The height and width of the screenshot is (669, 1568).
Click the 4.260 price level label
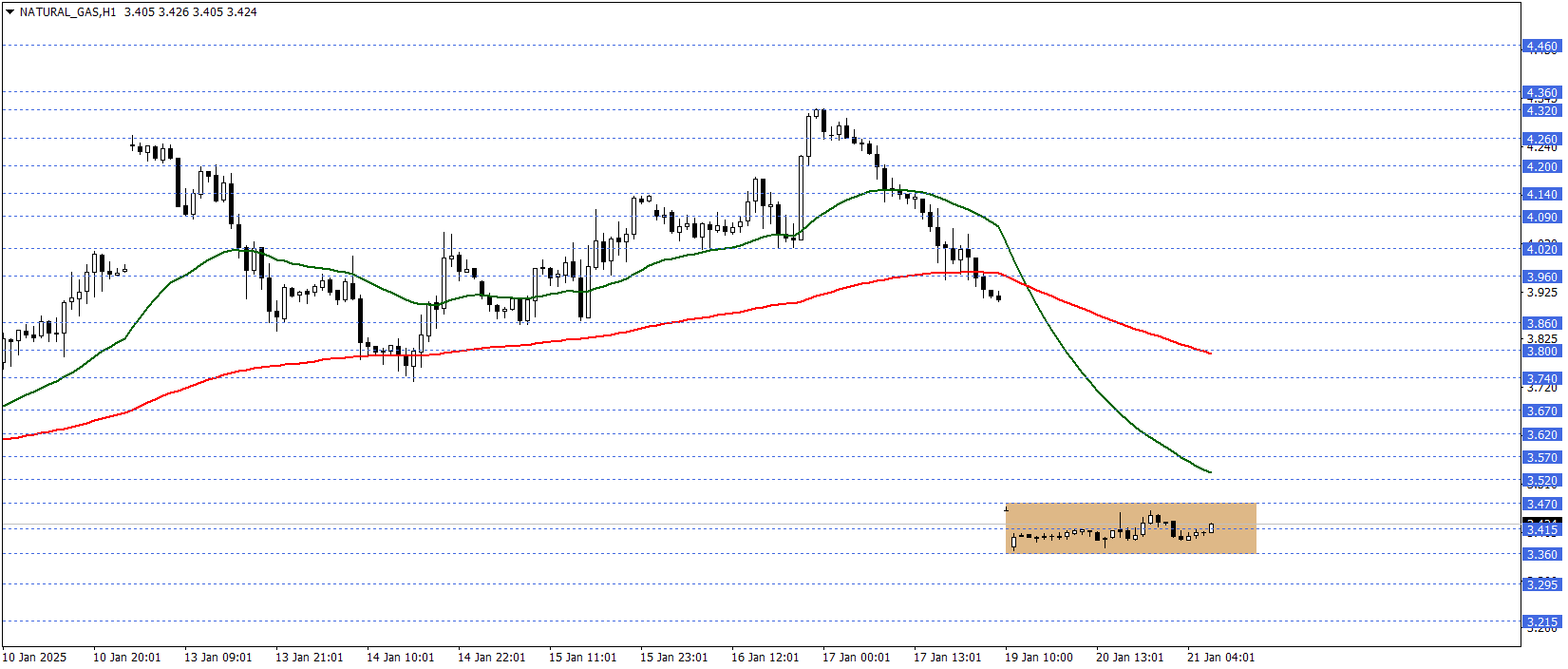tap(1541, 139)
